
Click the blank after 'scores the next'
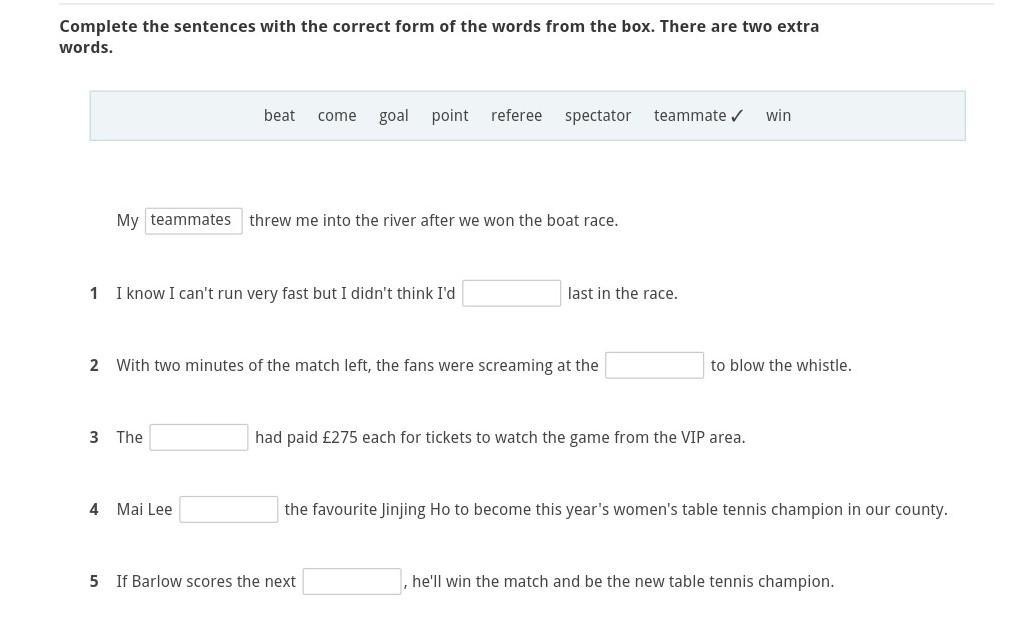point(352,581)
